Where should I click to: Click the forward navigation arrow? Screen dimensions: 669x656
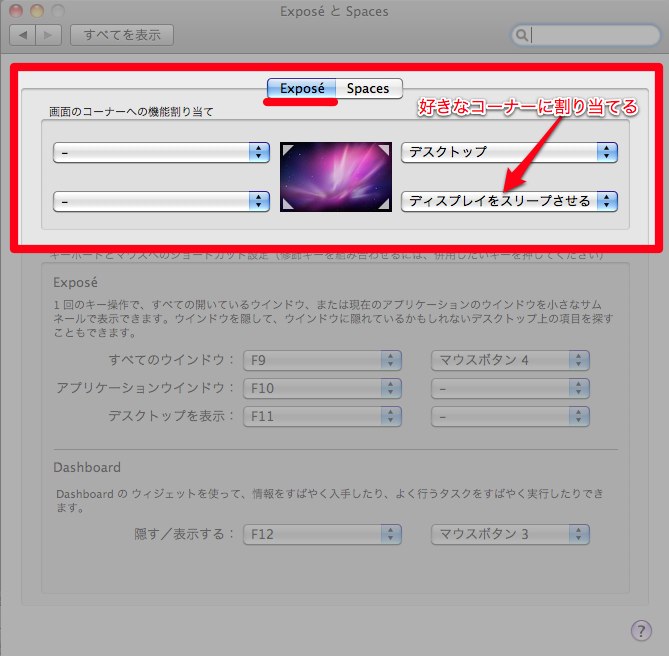point(49,35)
